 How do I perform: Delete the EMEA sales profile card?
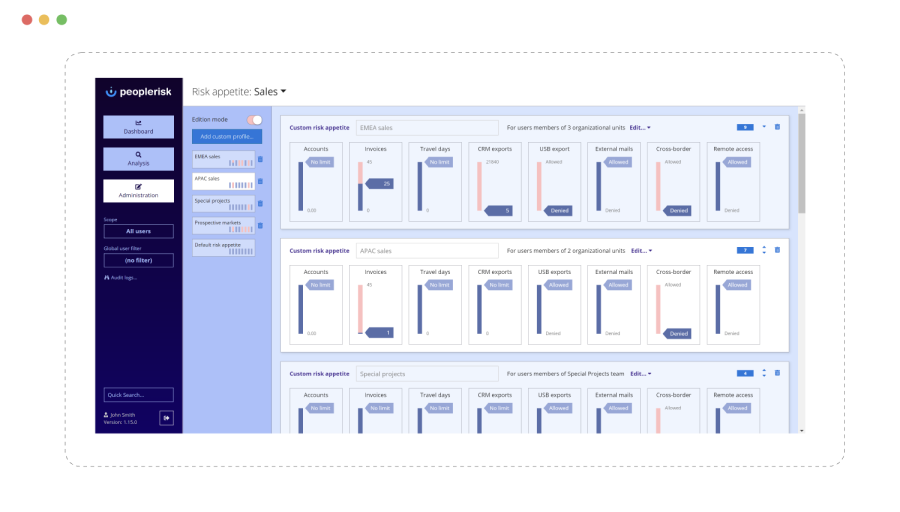pos(778,127)
